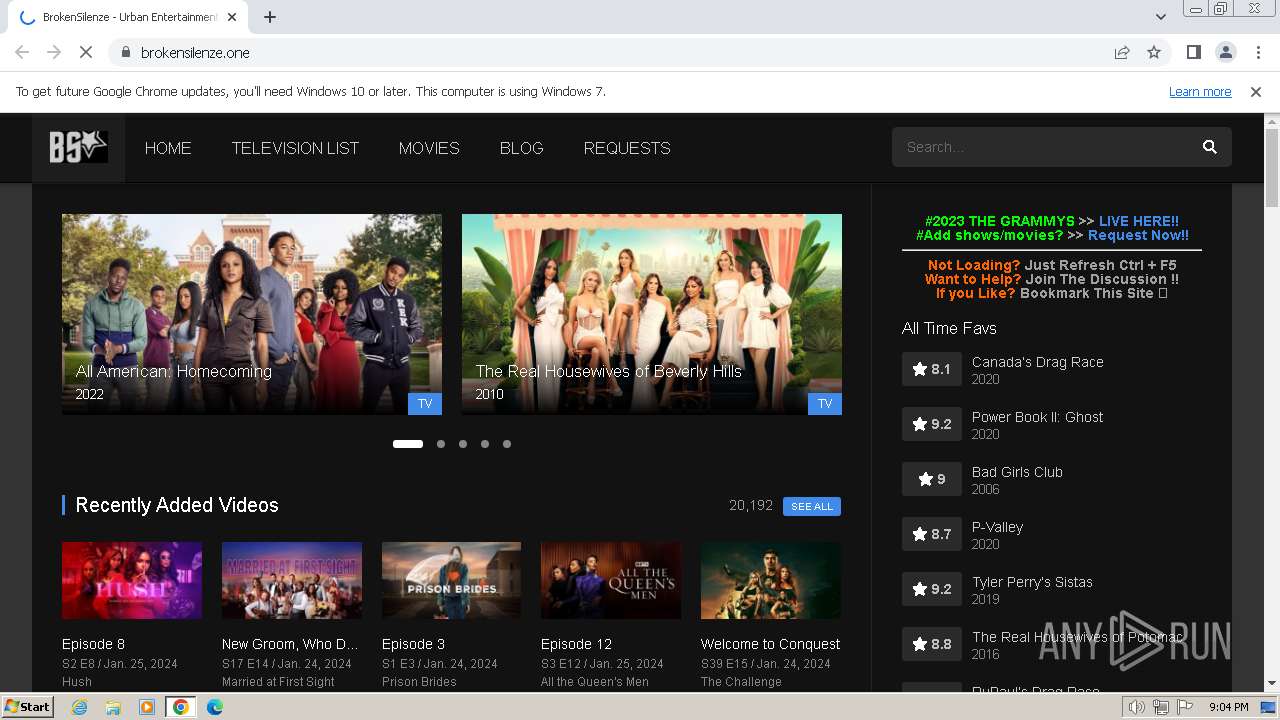Click the SEE ALL button
The height and width of the screenshot is (720, 1280).
click(812, 506)
